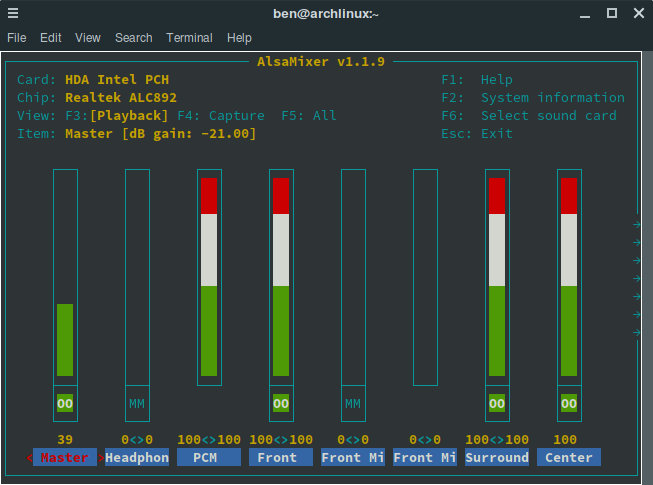Click the PCM volume bar

click(209, 277)
